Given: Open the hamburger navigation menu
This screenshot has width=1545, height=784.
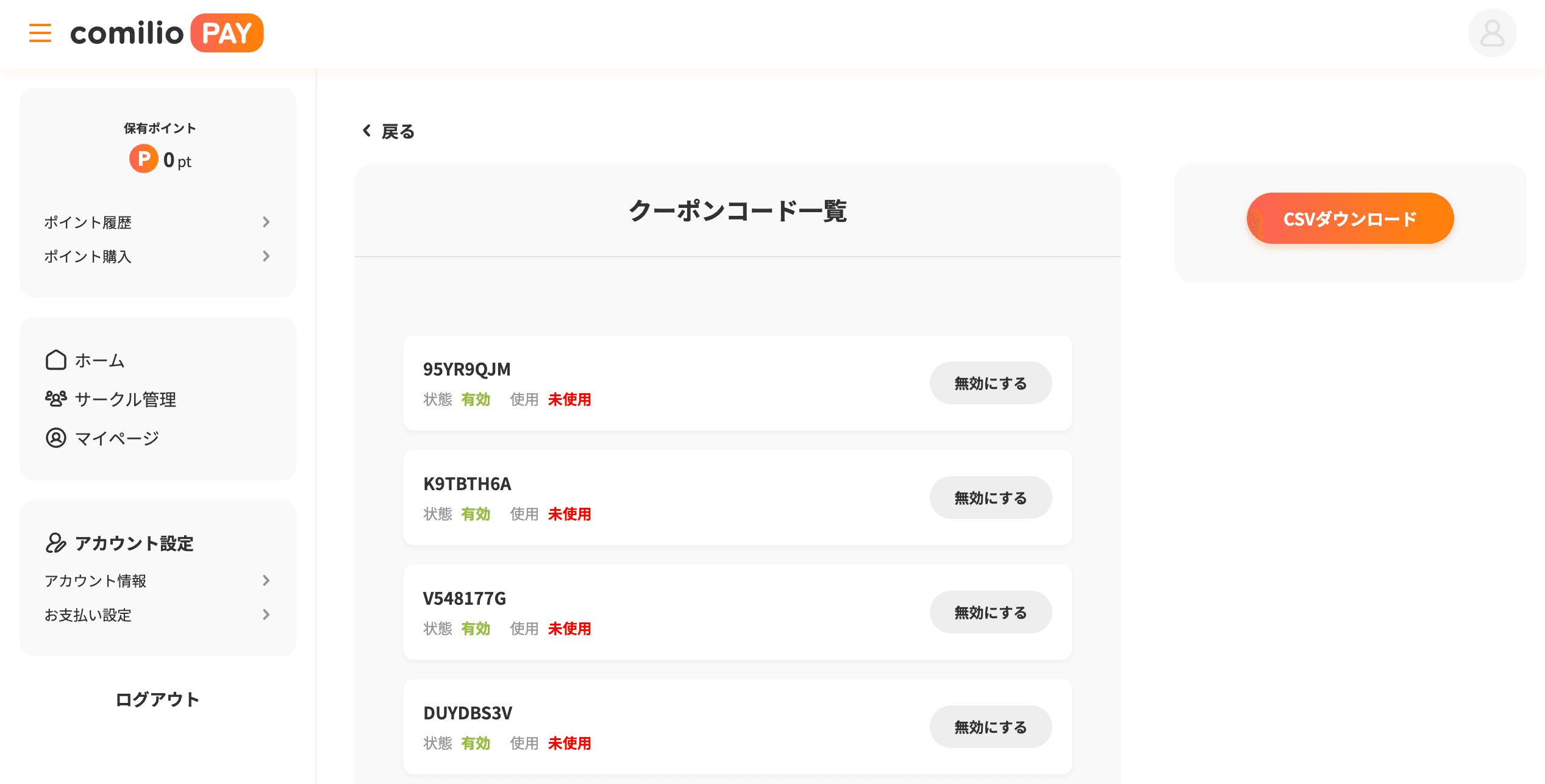Looking at the screenshot, I should click(40, 33).
